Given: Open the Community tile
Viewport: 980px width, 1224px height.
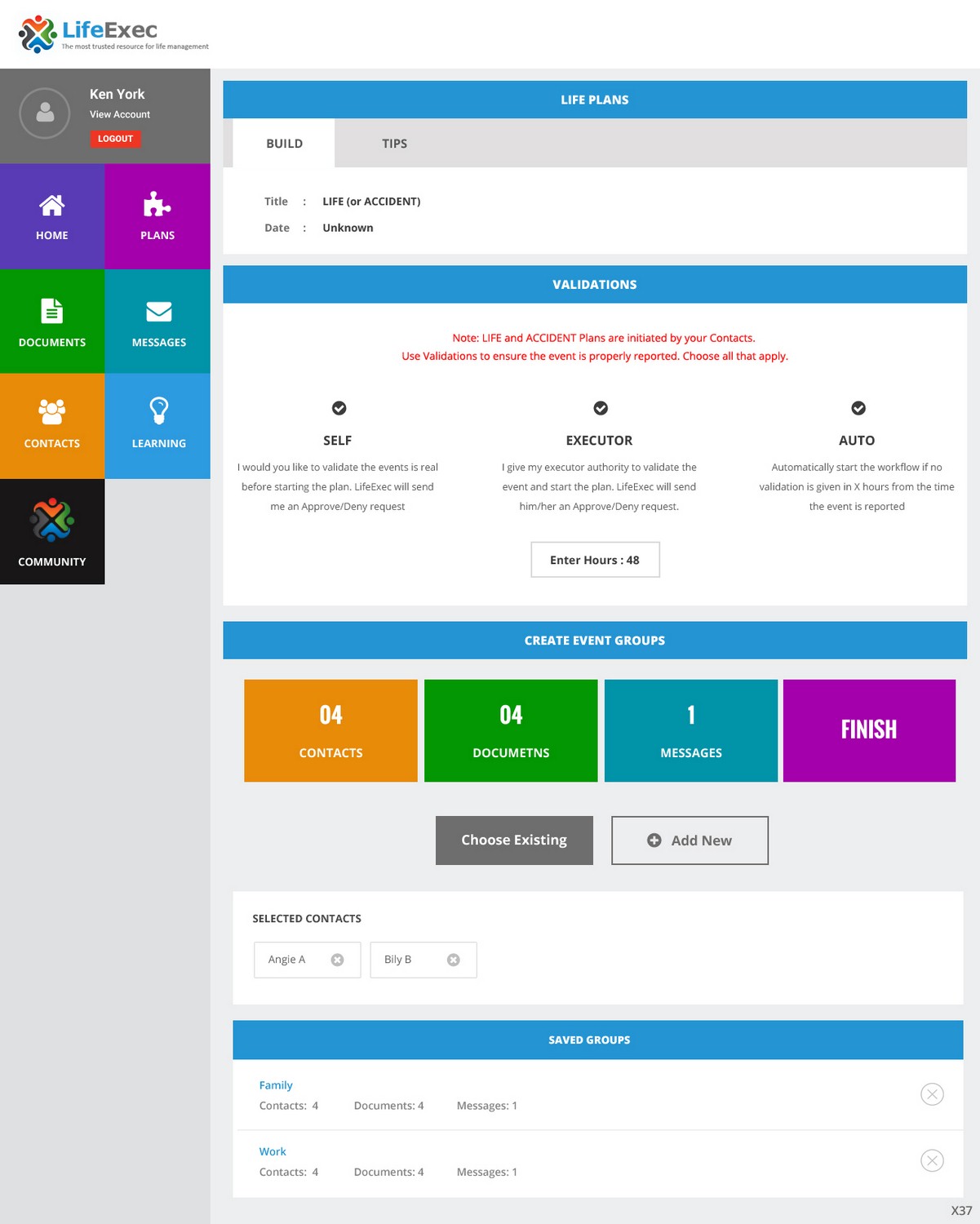Looking at the screenshot, I should (x=52, y=531).
